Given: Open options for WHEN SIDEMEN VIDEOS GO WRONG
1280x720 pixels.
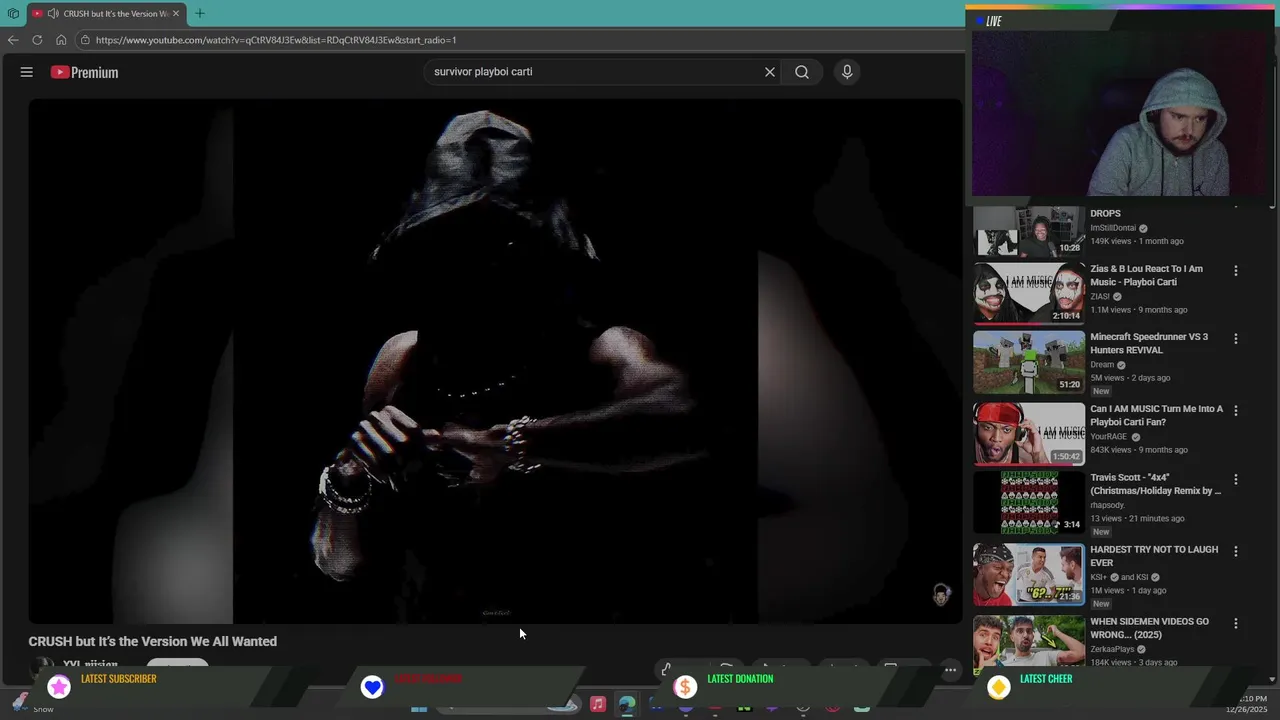Looking at the screenshot, I should (1235, 623).
